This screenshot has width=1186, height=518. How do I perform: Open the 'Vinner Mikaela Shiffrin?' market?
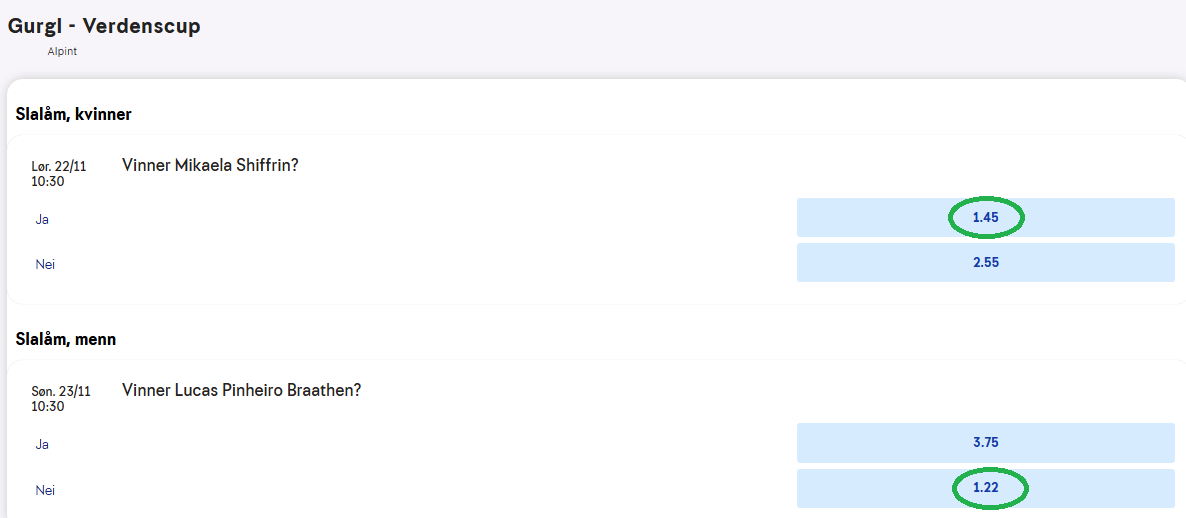pyautogui.click(x=210, y=165)
